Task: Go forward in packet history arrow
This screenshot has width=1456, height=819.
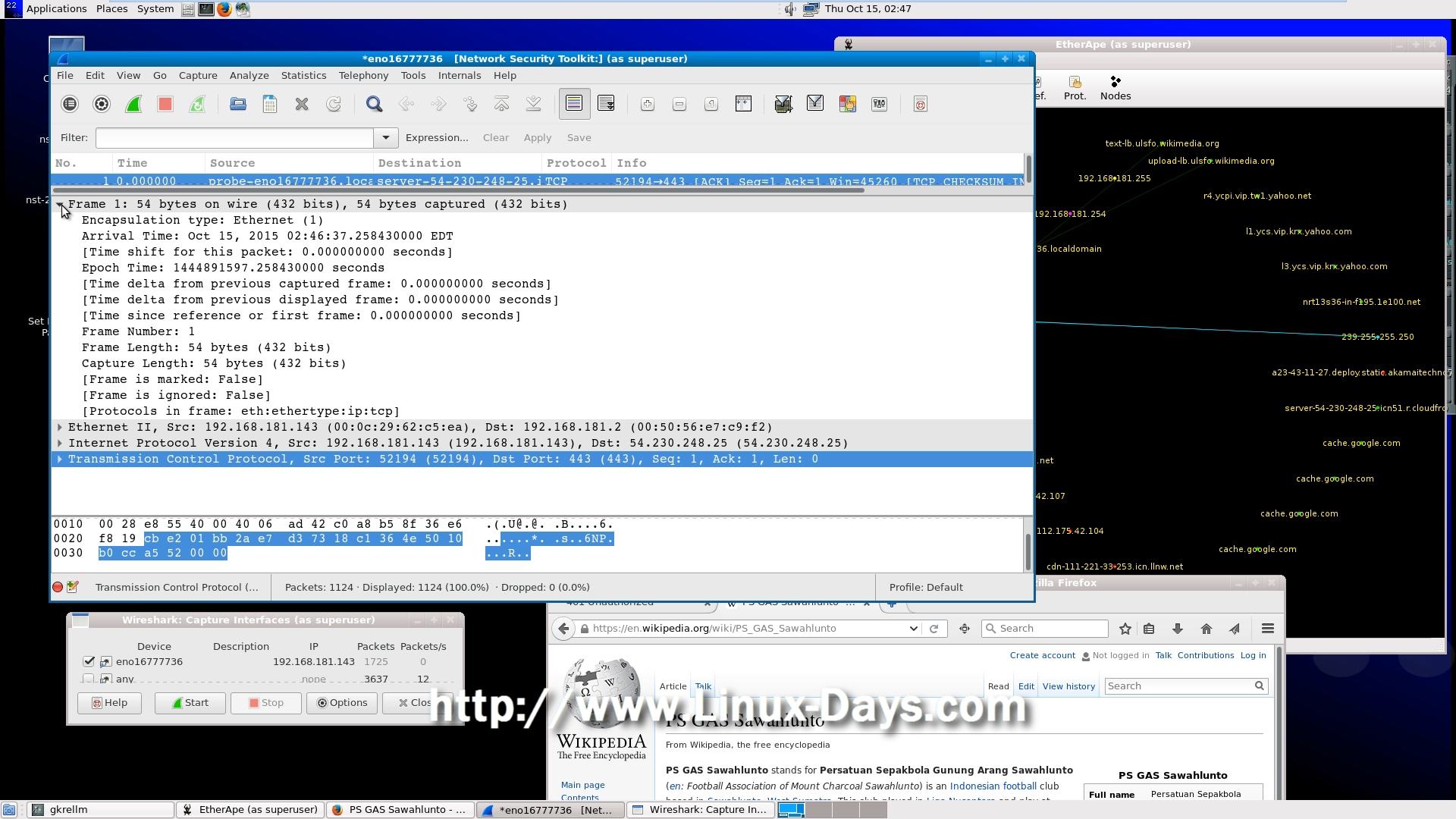Action: [438, 104]
